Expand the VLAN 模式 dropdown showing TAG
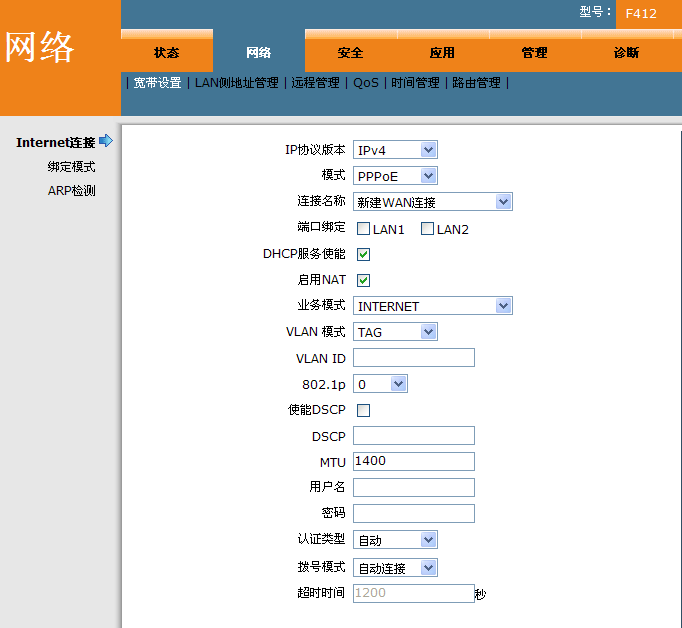This screenshot has width=682, height=628. coord(395,332)
